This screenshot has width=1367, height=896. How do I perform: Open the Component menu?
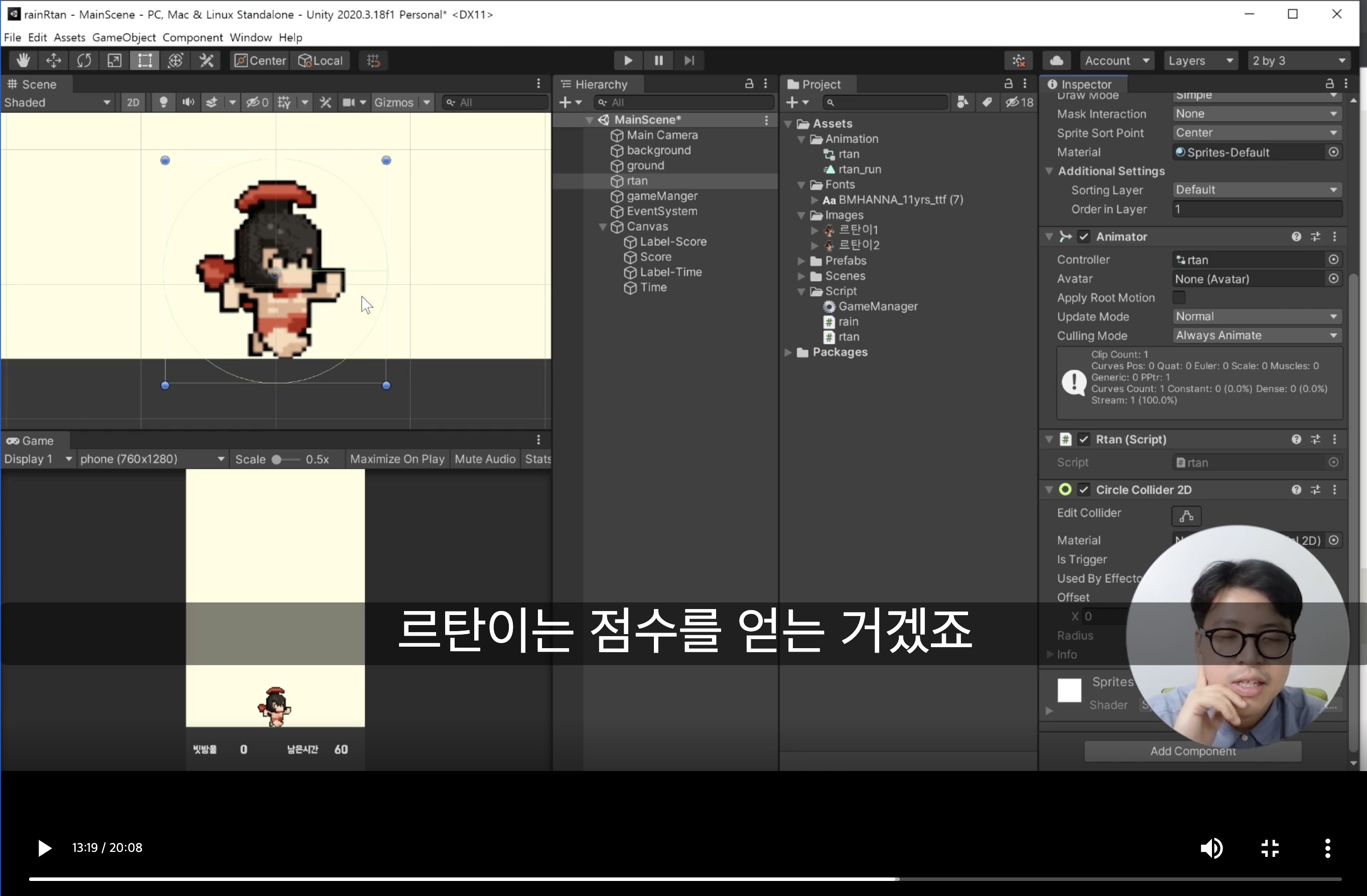point(192,37)
